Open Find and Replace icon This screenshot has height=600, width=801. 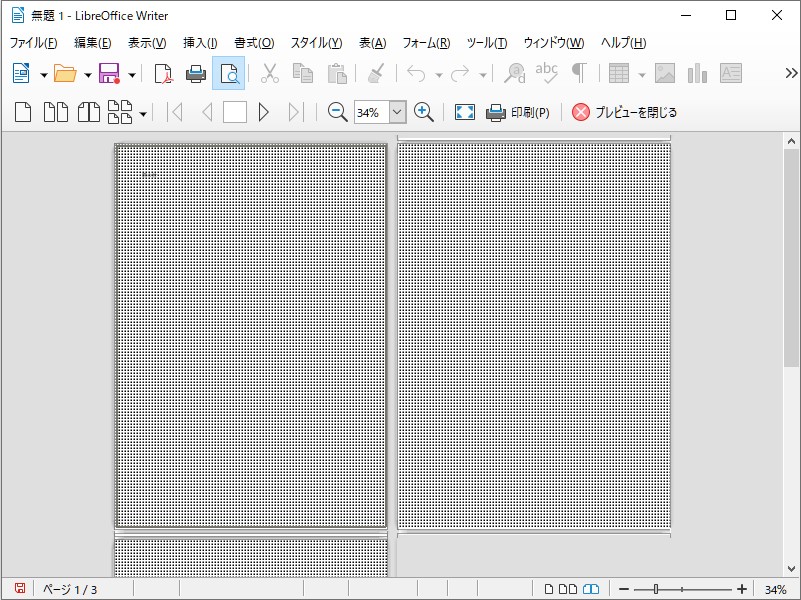514,74
